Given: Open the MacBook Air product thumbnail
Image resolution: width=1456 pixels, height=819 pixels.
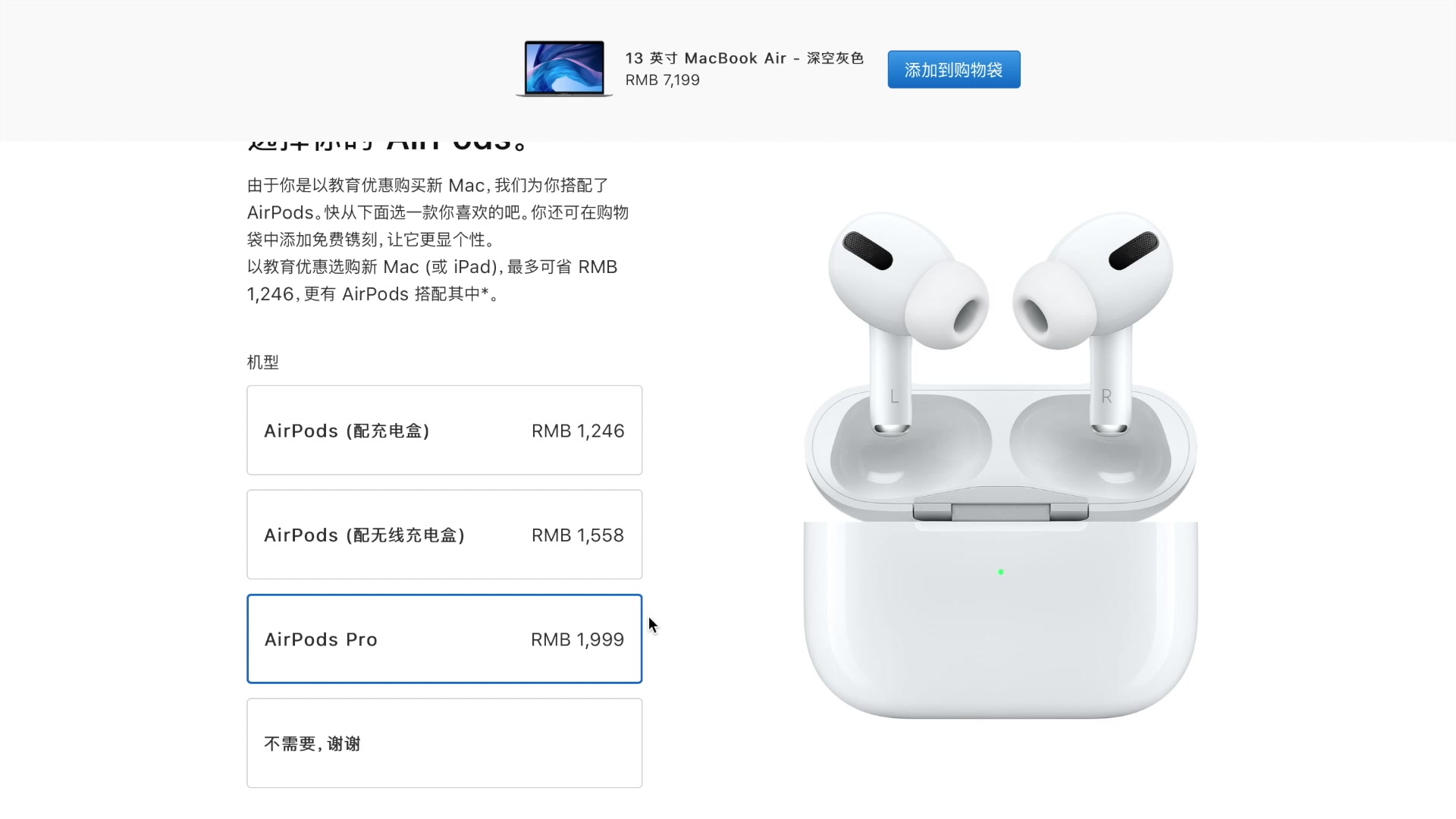Looking at the screenshot, I should pos(564,69).
